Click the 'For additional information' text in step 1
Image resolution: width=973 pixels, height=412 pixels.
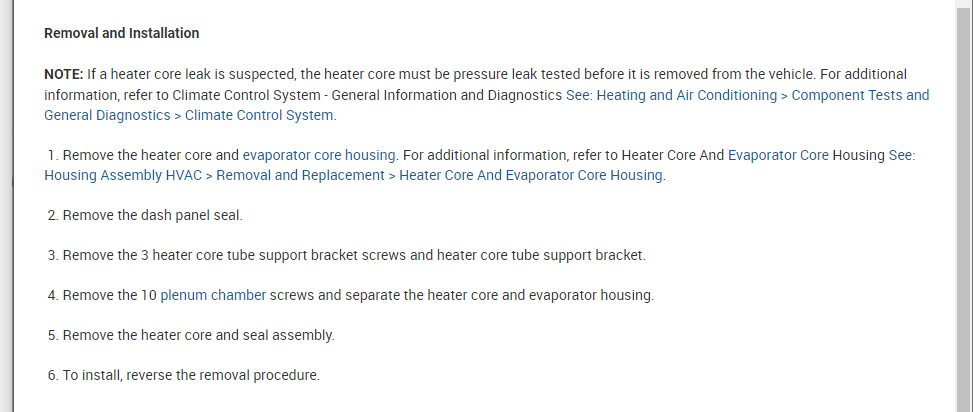coord(482,155)
